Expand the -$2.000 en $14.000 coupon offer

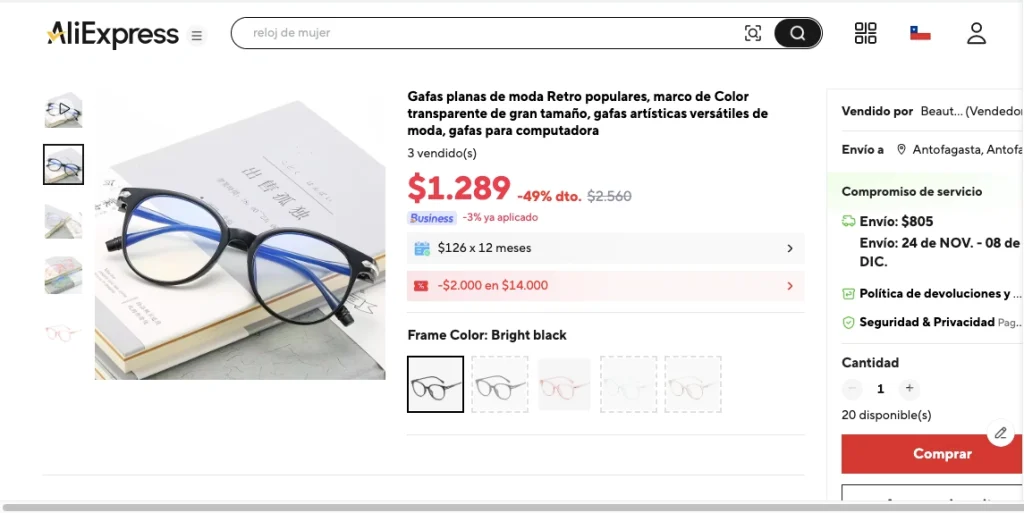[x=605, y=286]
